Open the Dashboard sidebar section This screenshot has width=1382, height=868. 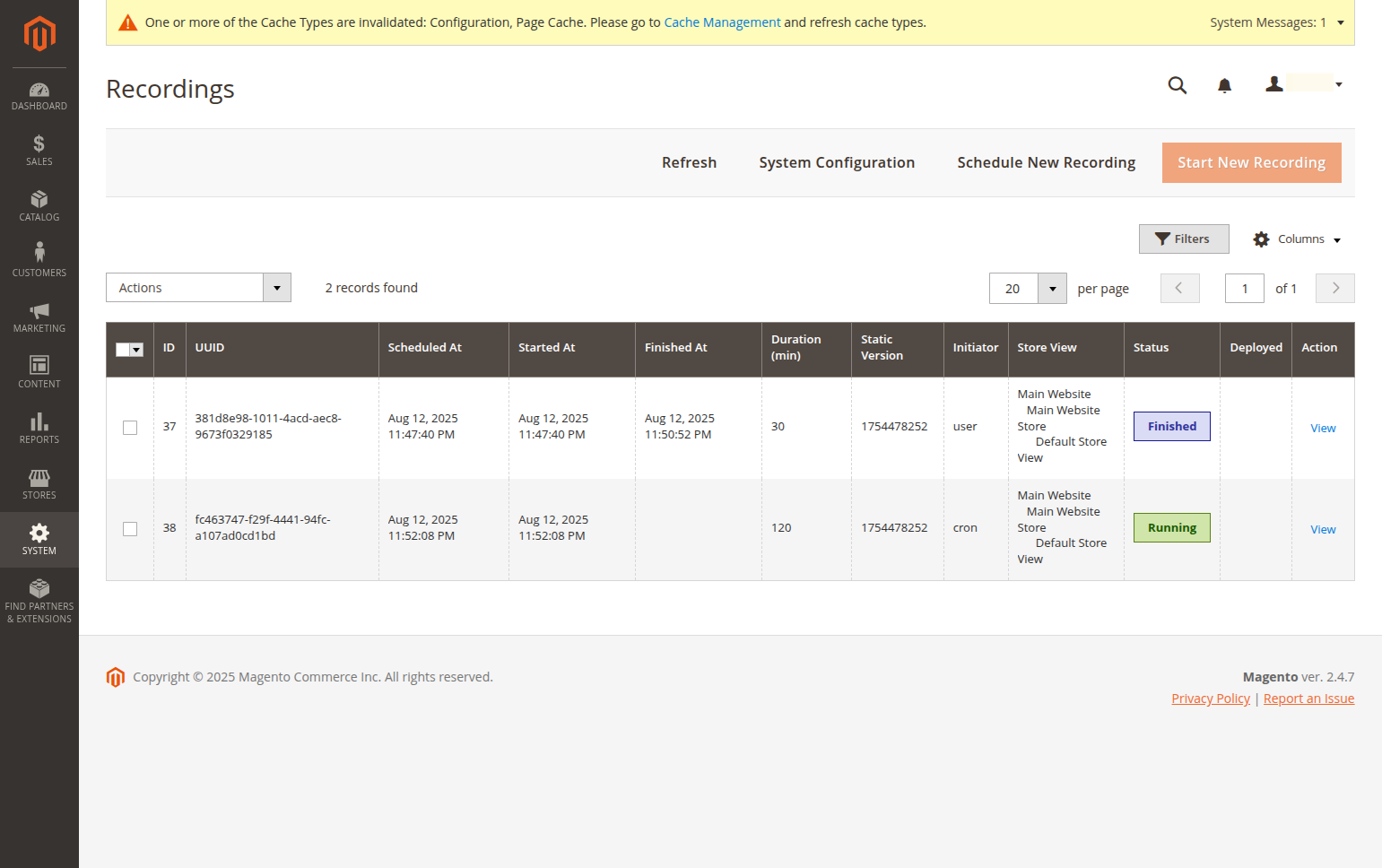[39, 96]
